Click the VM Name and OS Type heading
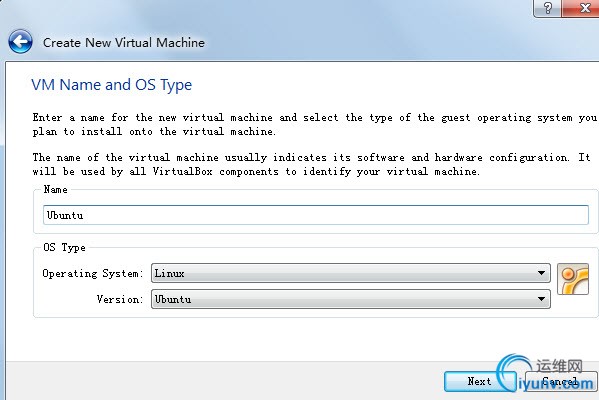 pyautogui.click(x=112, y=85)
